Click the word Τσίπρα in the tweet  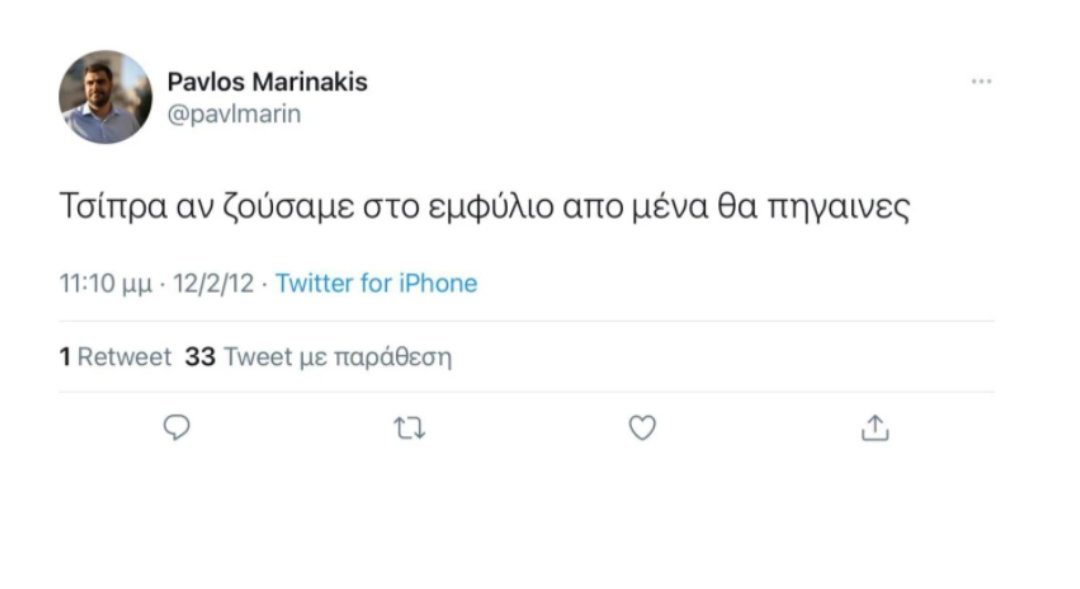(x=114, y=206)
